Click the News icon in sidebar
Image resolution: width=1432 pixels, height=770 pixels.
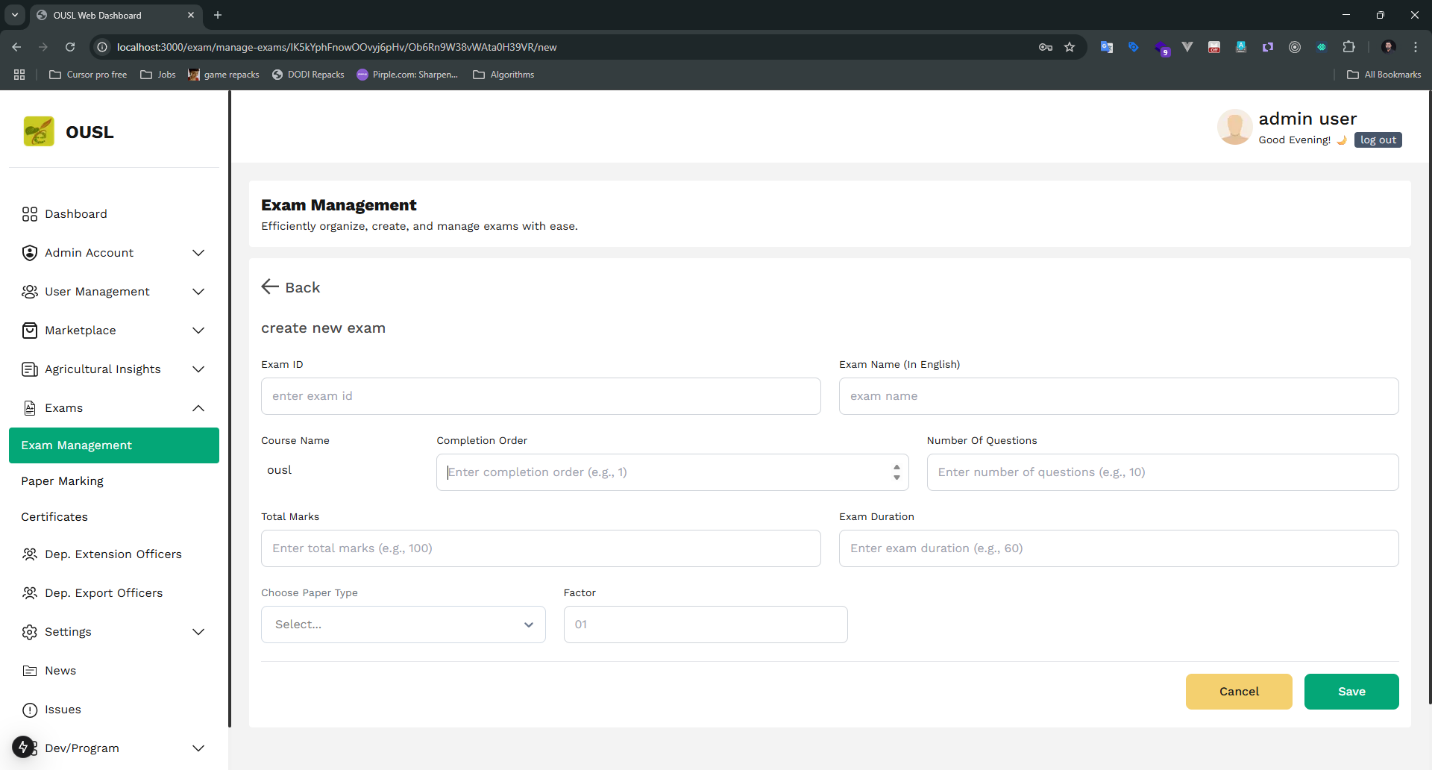(x=29, y=671)
